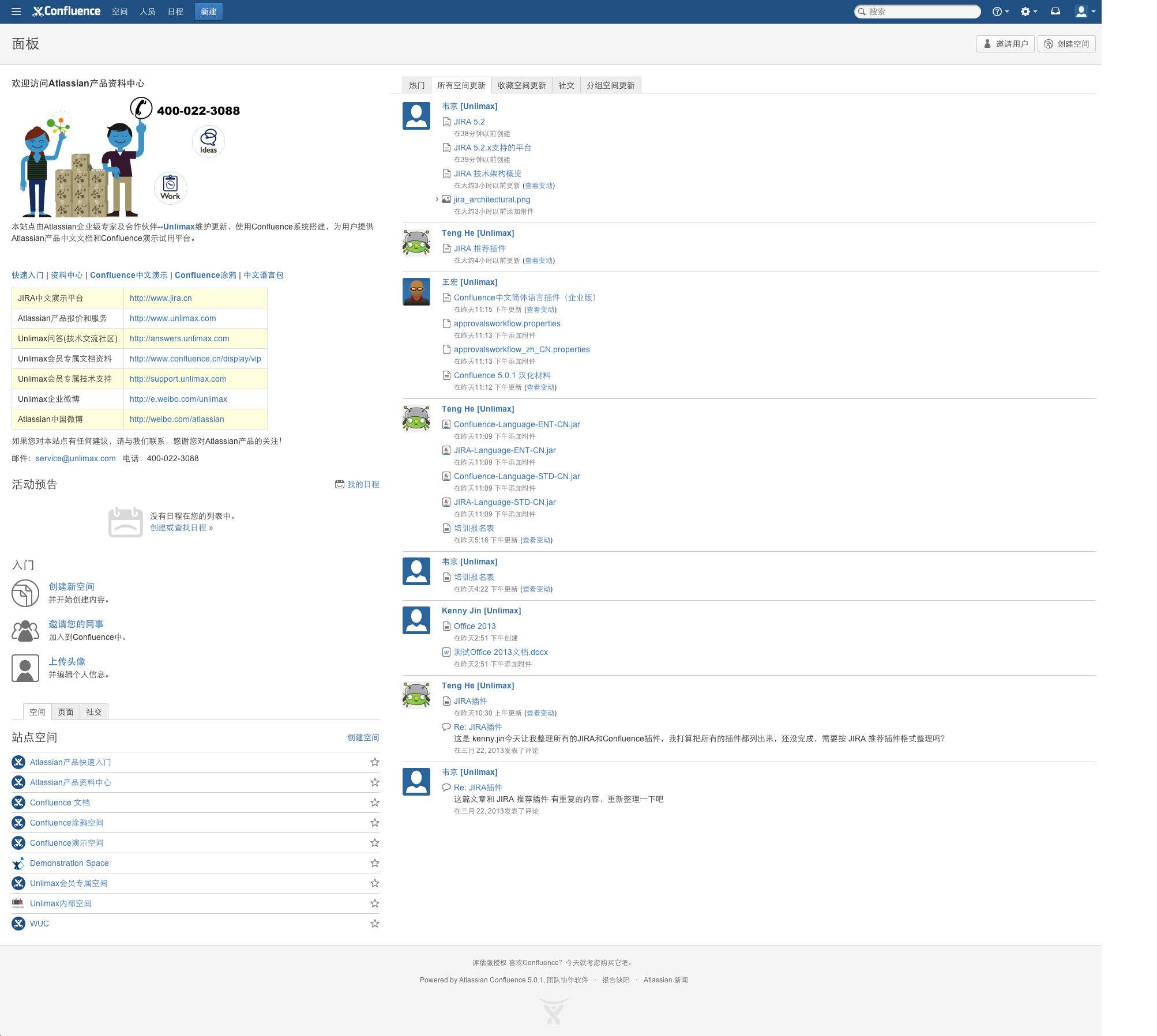The width and height of the screenshot is (1157, 1036).
Task: Click the Atlassian logo in footer
Action: point(554,1011)
